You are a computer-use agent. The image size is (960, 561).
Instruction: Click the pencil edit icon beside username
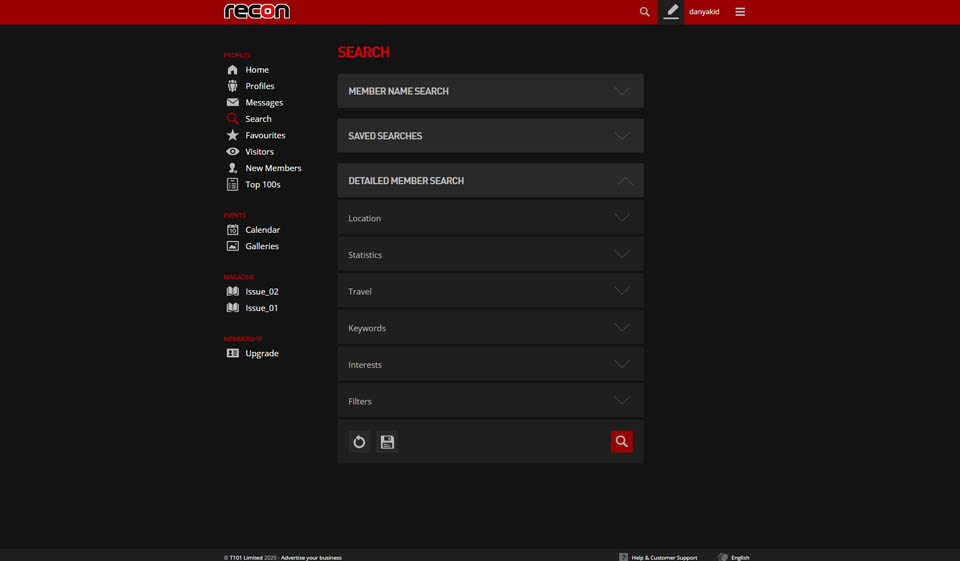pos(671,12)
